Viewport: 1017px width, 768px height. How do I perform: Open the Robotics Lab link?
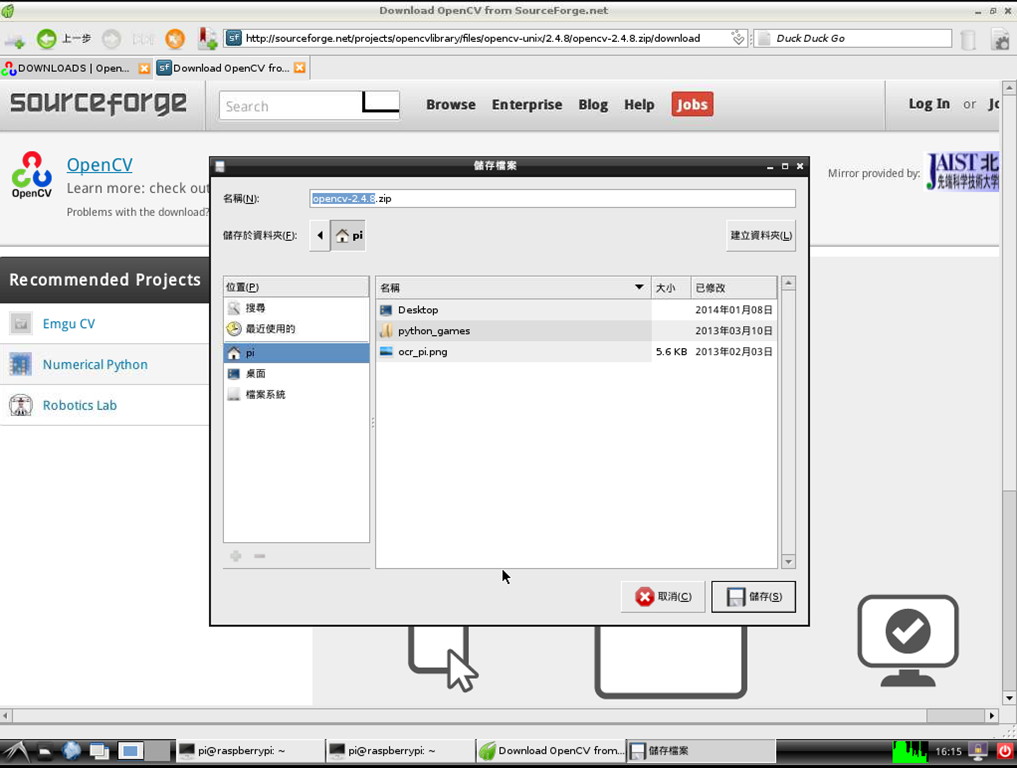[x=80, y=405]
